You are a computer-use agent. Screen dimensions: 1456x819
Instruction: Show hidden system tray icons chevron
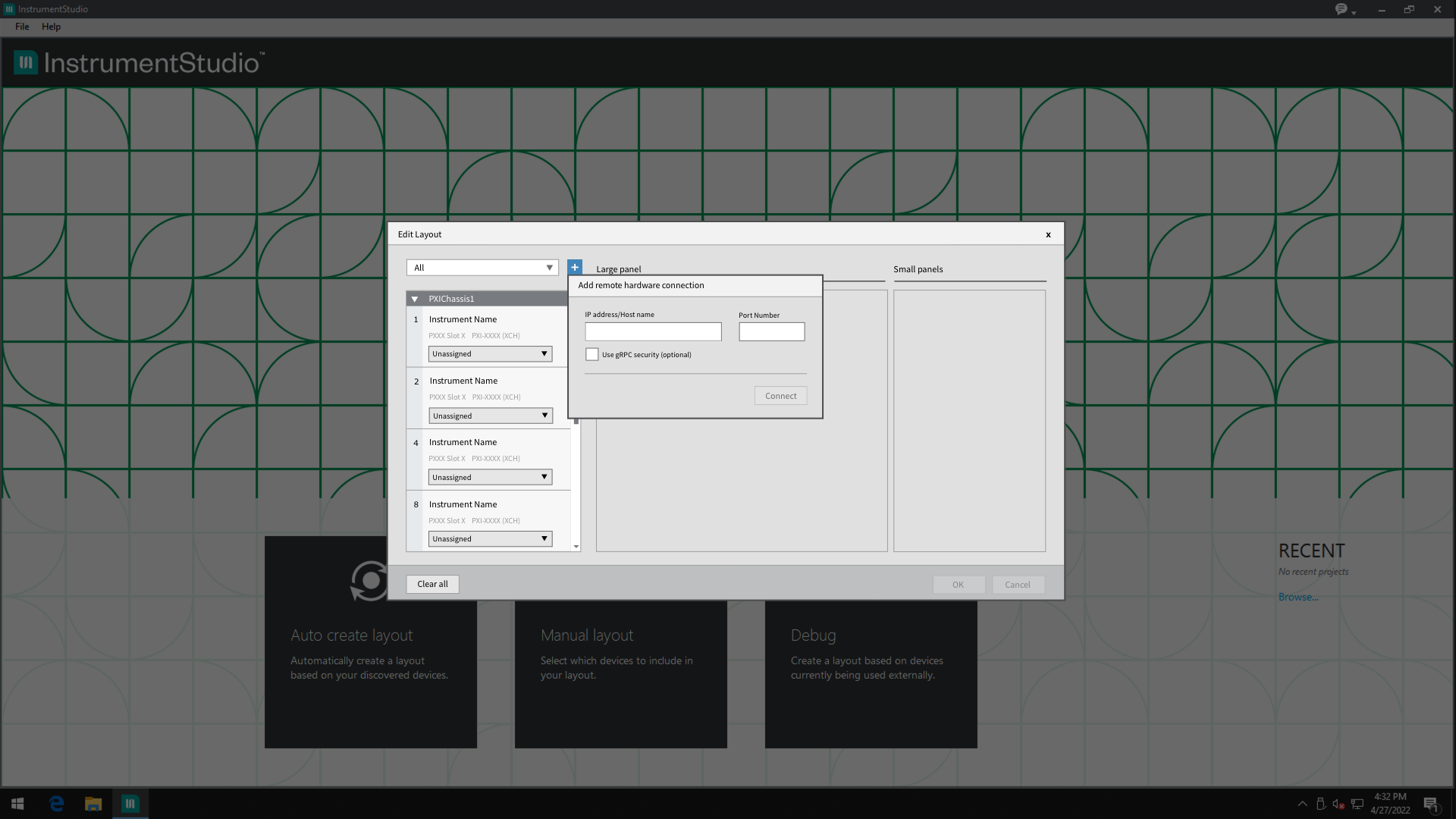click(x=1302, y=804)
